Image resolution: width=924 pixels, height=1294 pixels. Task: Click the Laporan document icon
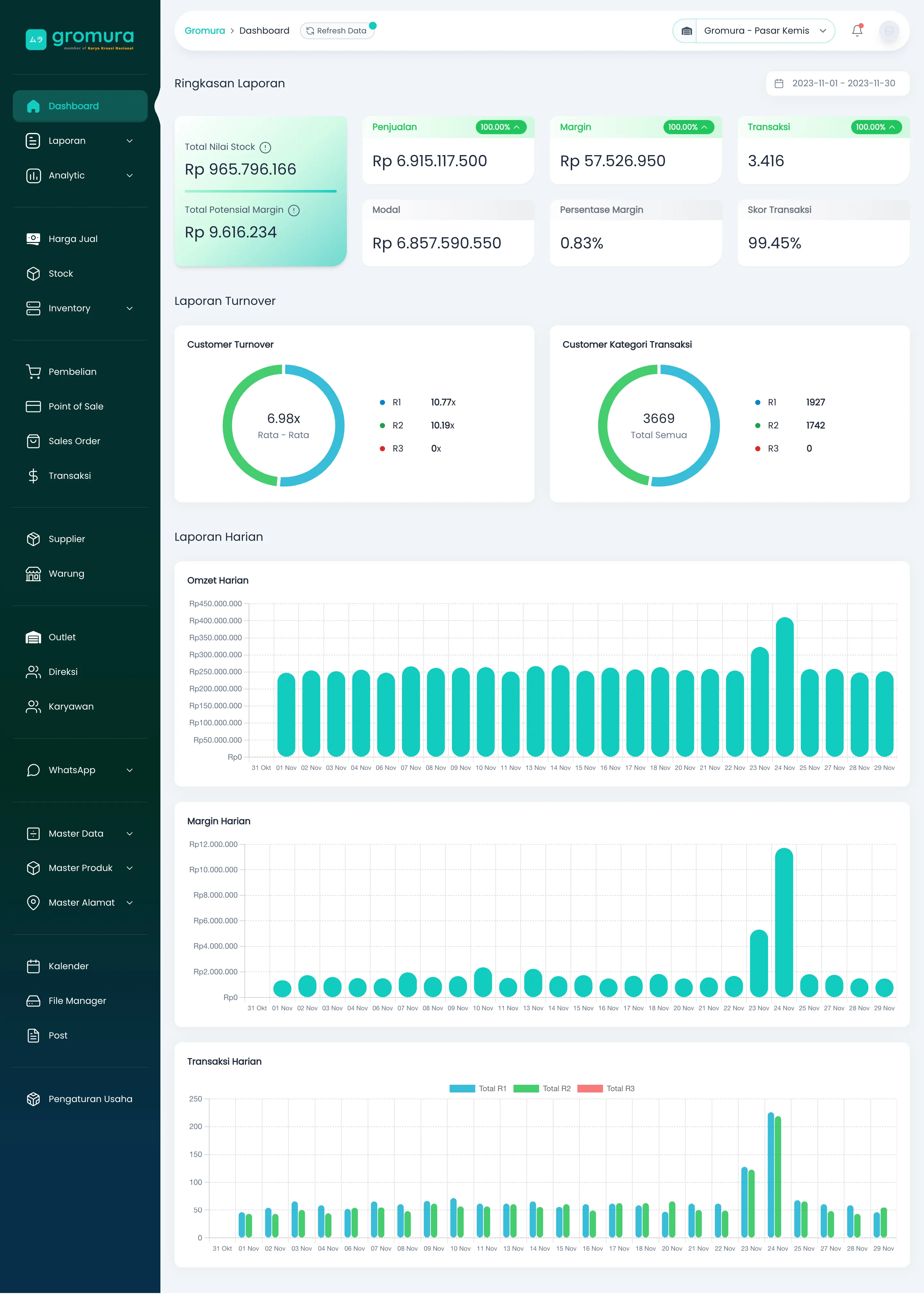33,141
